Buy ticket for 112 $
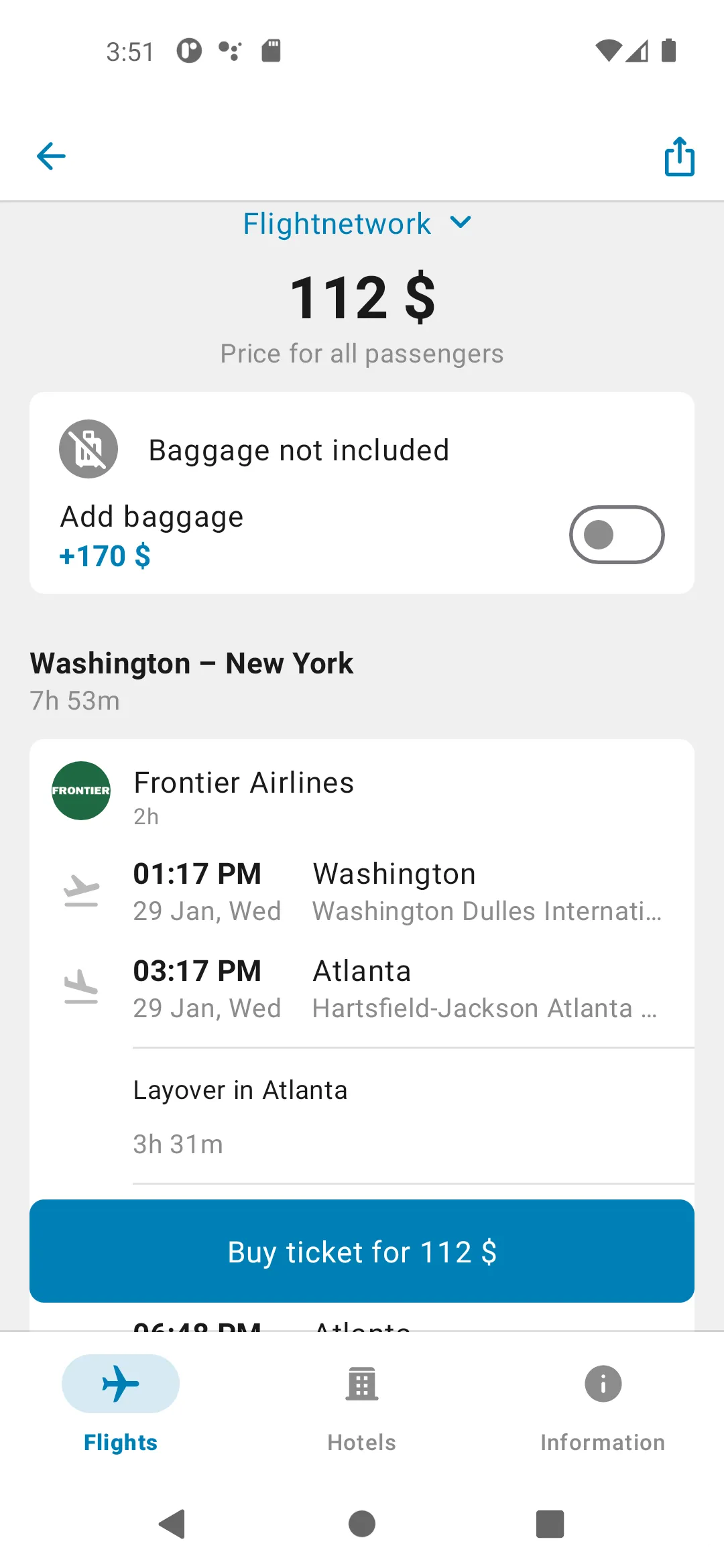The height and width of the screenshot is (1568, 724). point(362,1251)
